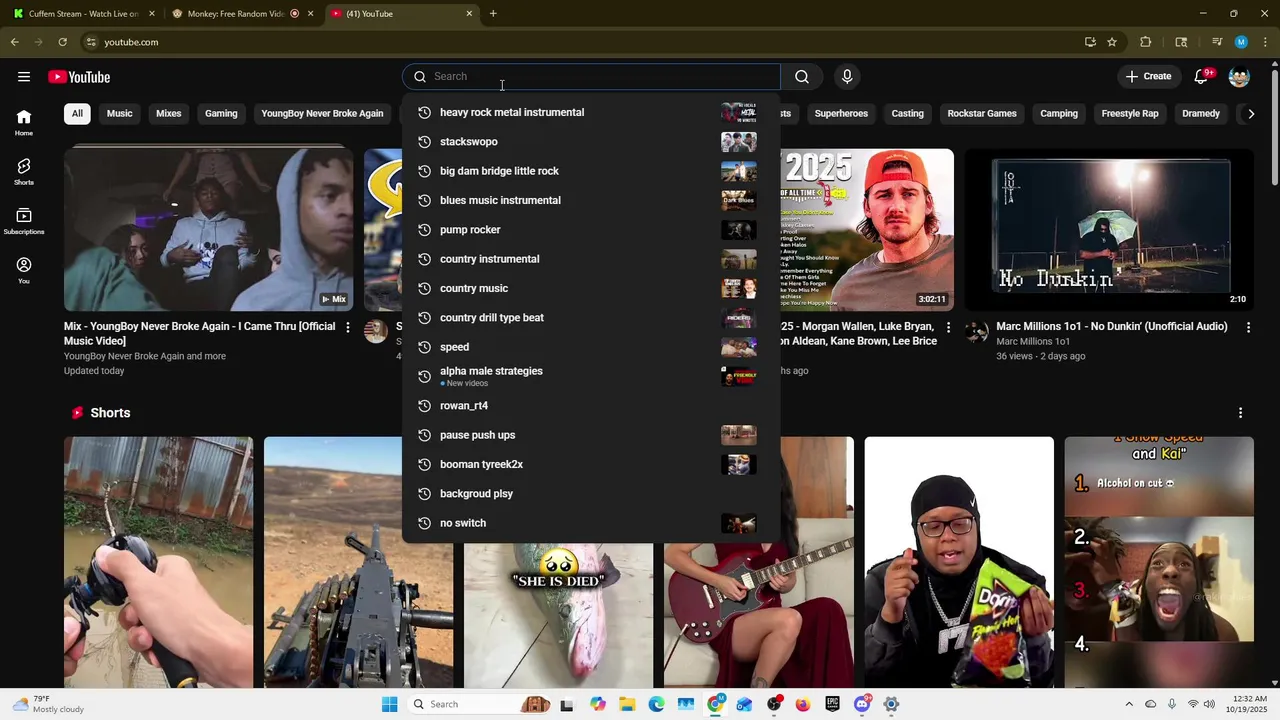
Task: Open Epic Games launcher from taskbar
Action: coord(832,704)
